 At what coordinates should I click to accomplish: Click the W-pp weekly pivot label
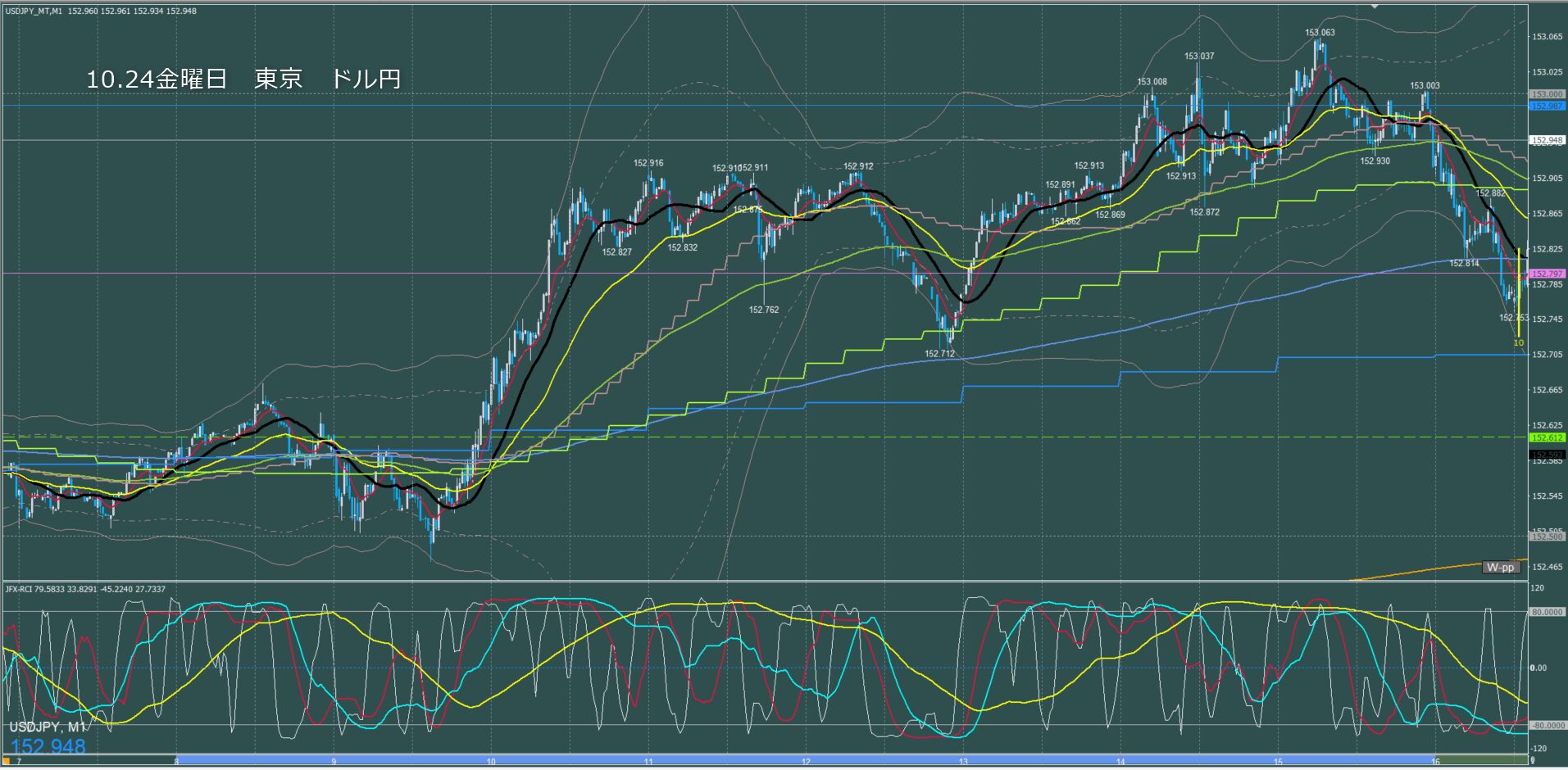point(1500,567)
